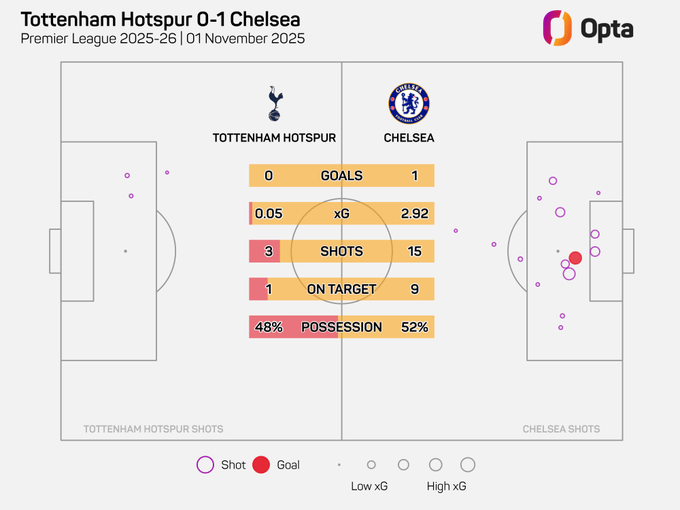Select the largest High xG legend circle
680x510 pixels.
pos(467,465)
